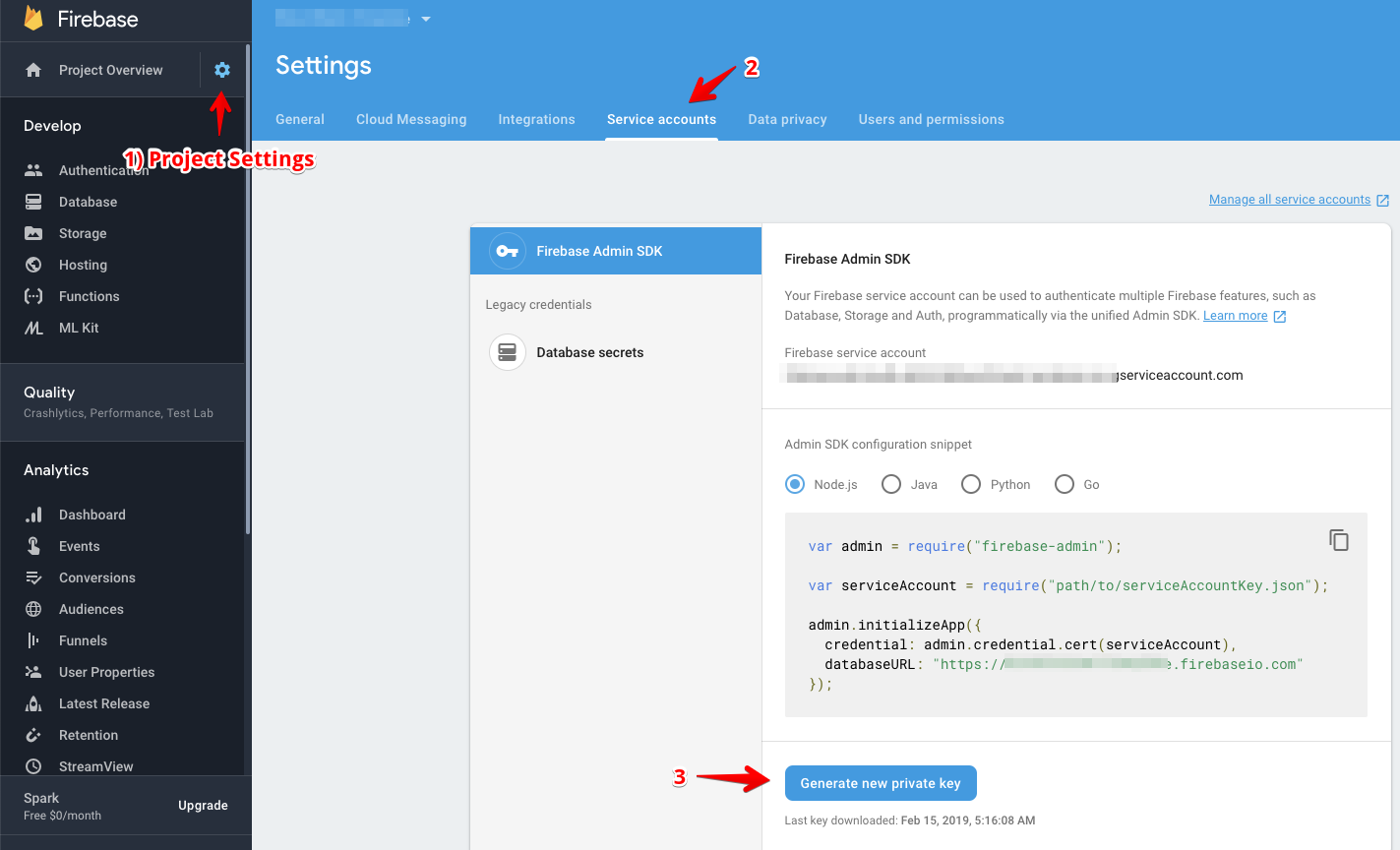Open the General tab
Screen dimensions: 1400x850
pyautogui.click(x=300, y=119)
